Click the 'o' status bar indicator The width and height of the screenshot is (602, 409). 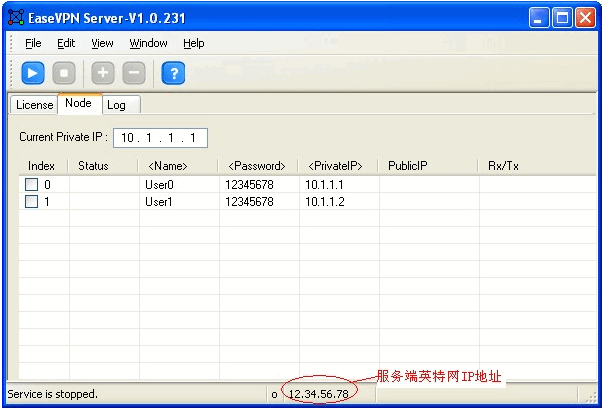pyautogui.click(x=274, y=394)
